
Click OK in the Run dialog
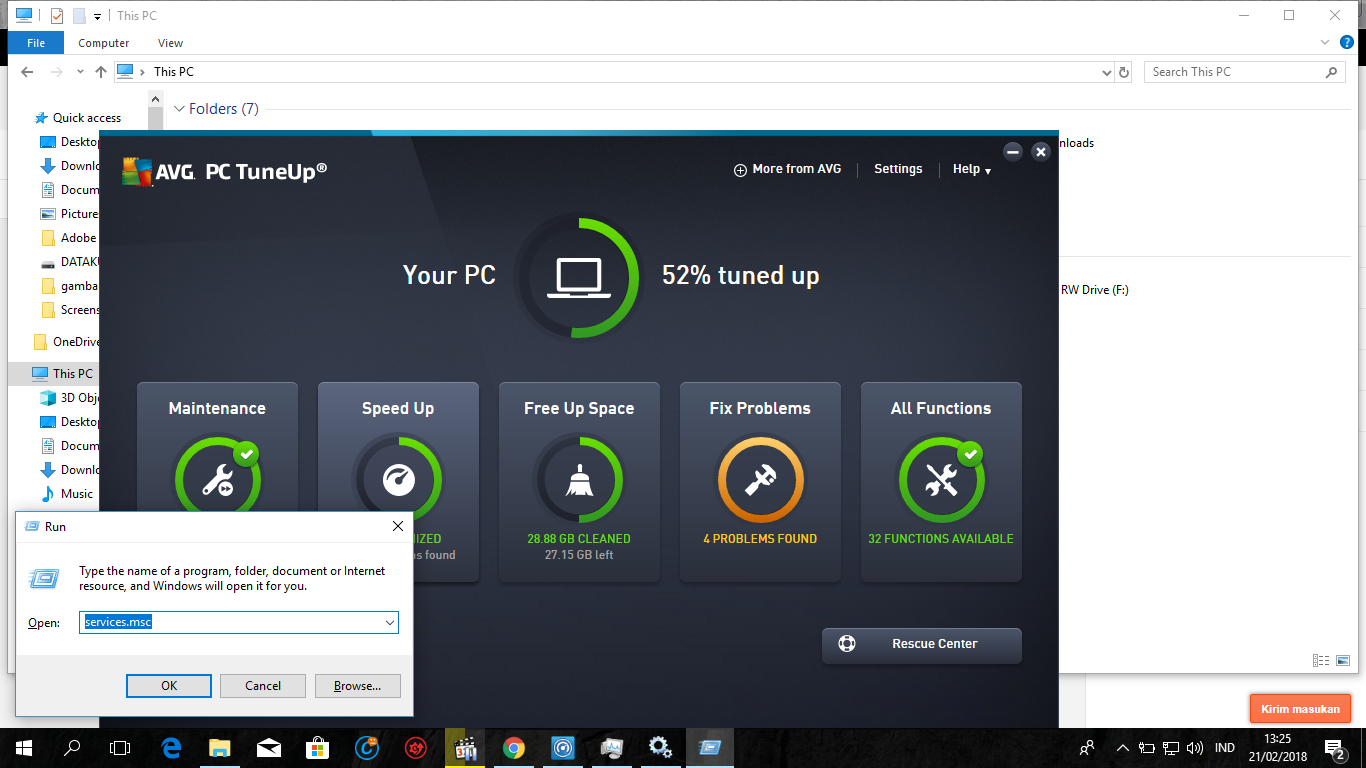click(169, 686)
